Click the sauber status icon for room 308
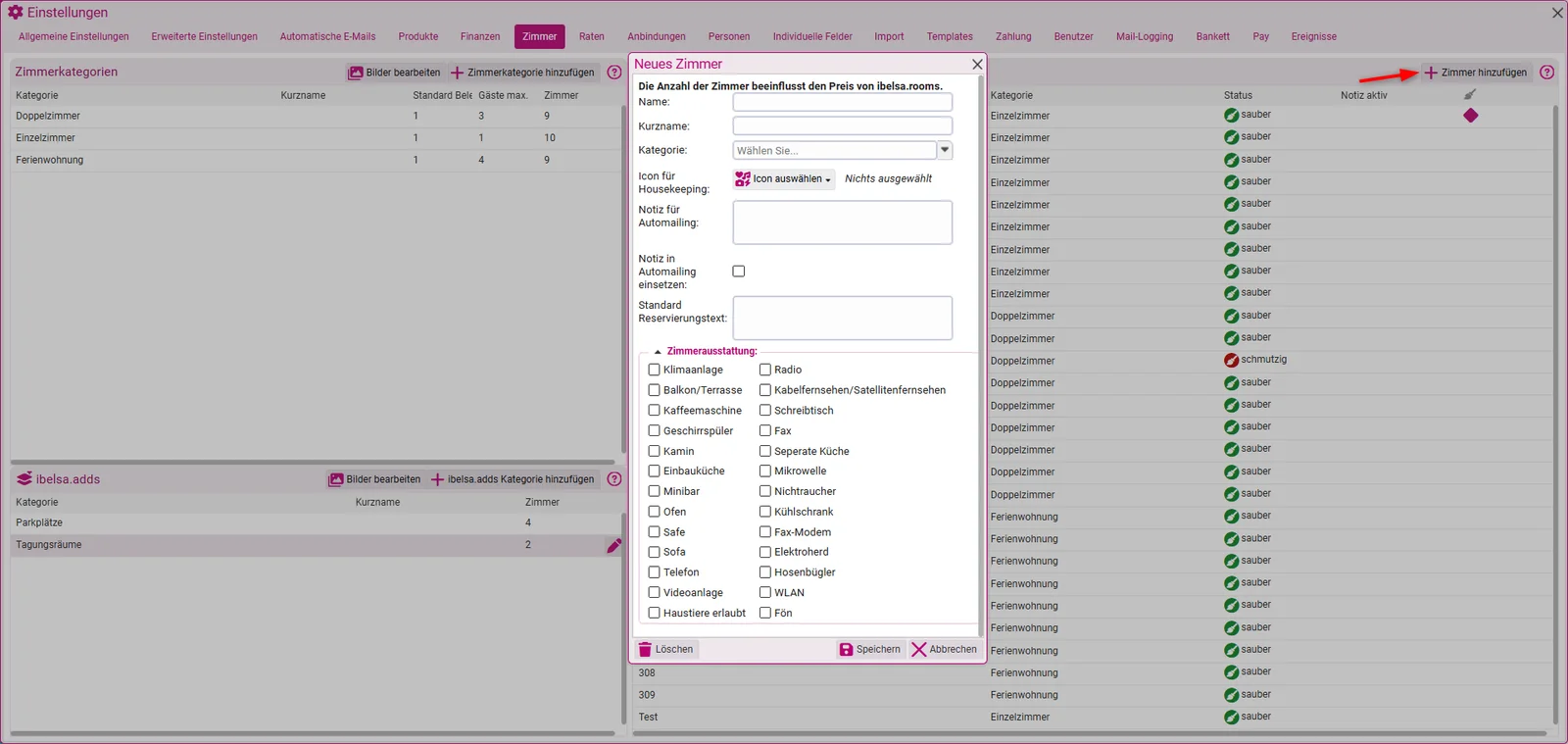 1231,672
